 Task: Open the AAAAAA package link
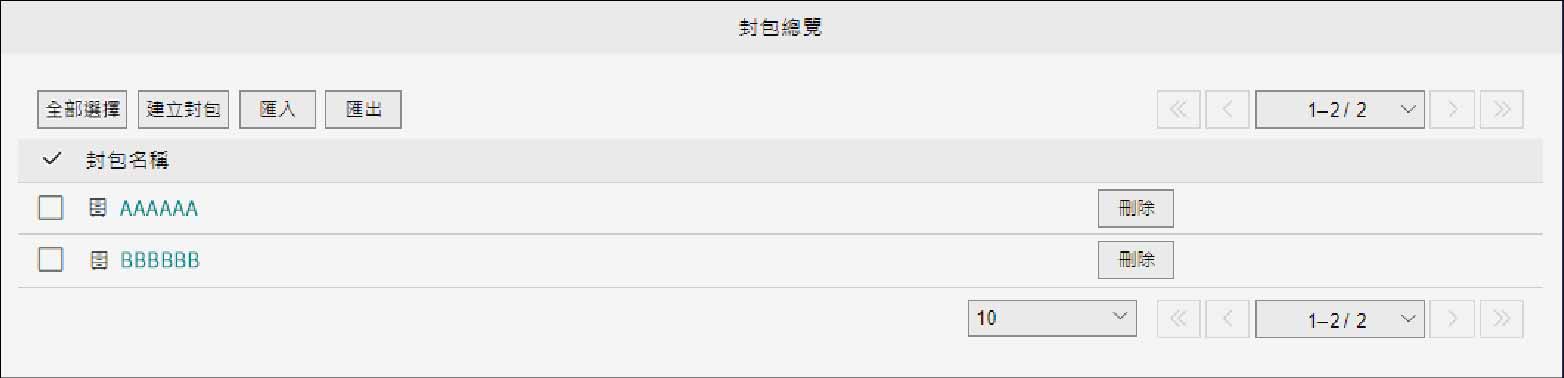click(x=159, y=209)
